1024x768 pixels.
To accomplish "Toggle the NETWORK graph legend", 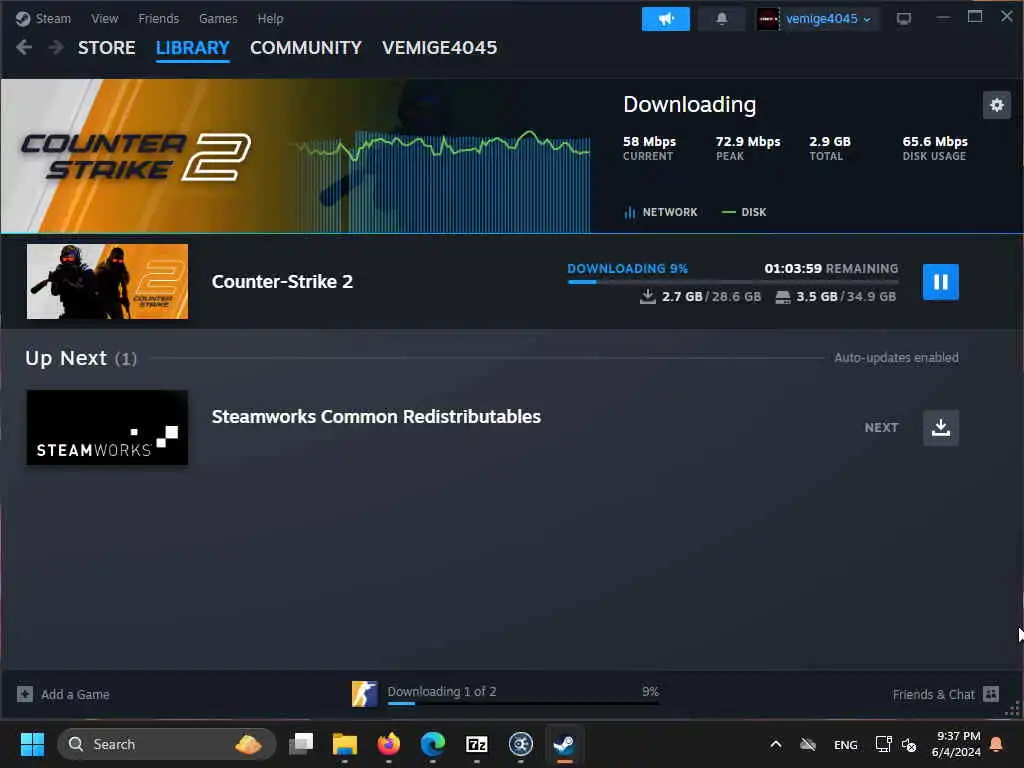I will [661, 212].
